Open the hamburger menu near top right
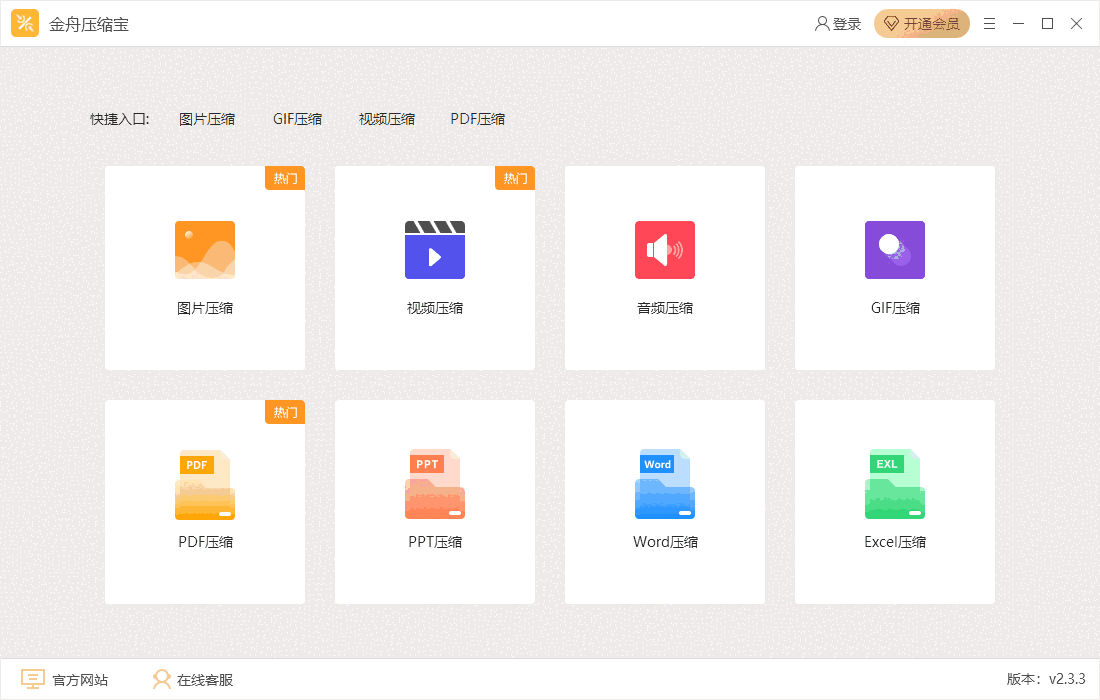The image size is (1100, 700). [989, 23]
